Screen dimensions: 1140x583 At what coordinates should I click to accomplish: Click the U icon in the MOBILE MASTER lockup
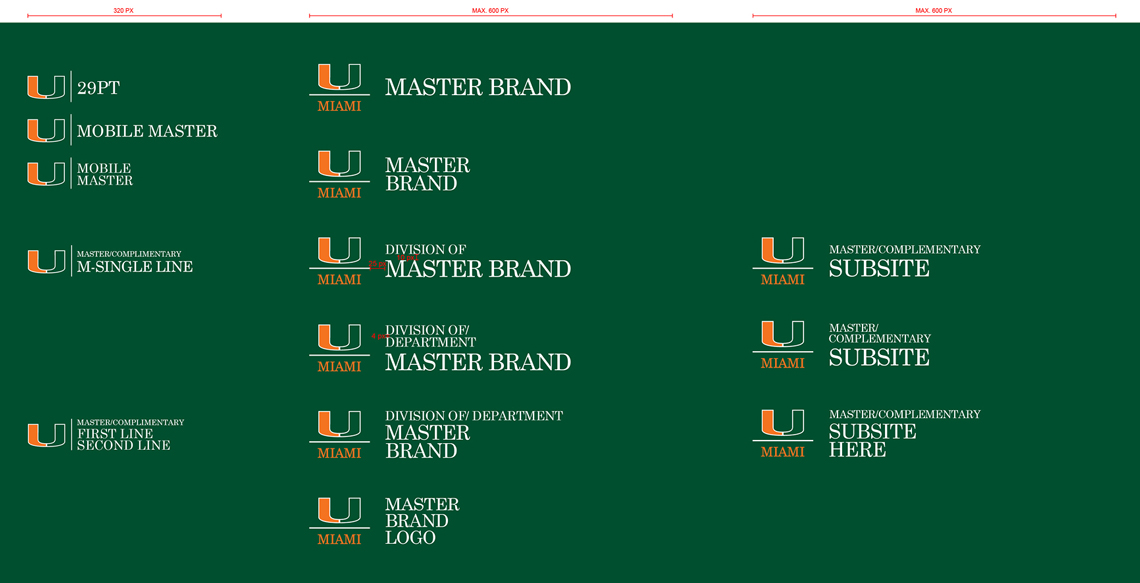click(x=45, y=129)
